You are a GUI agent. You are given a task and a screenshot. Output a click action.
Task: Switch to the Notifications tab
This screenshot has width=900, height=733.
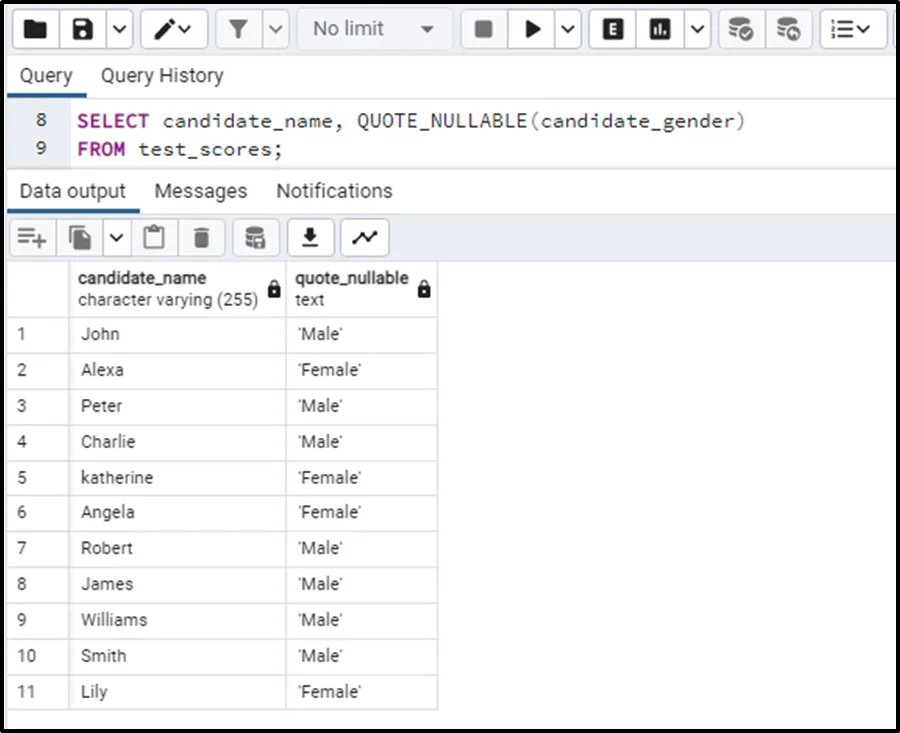pyautogui.click(x=334, y=191)
